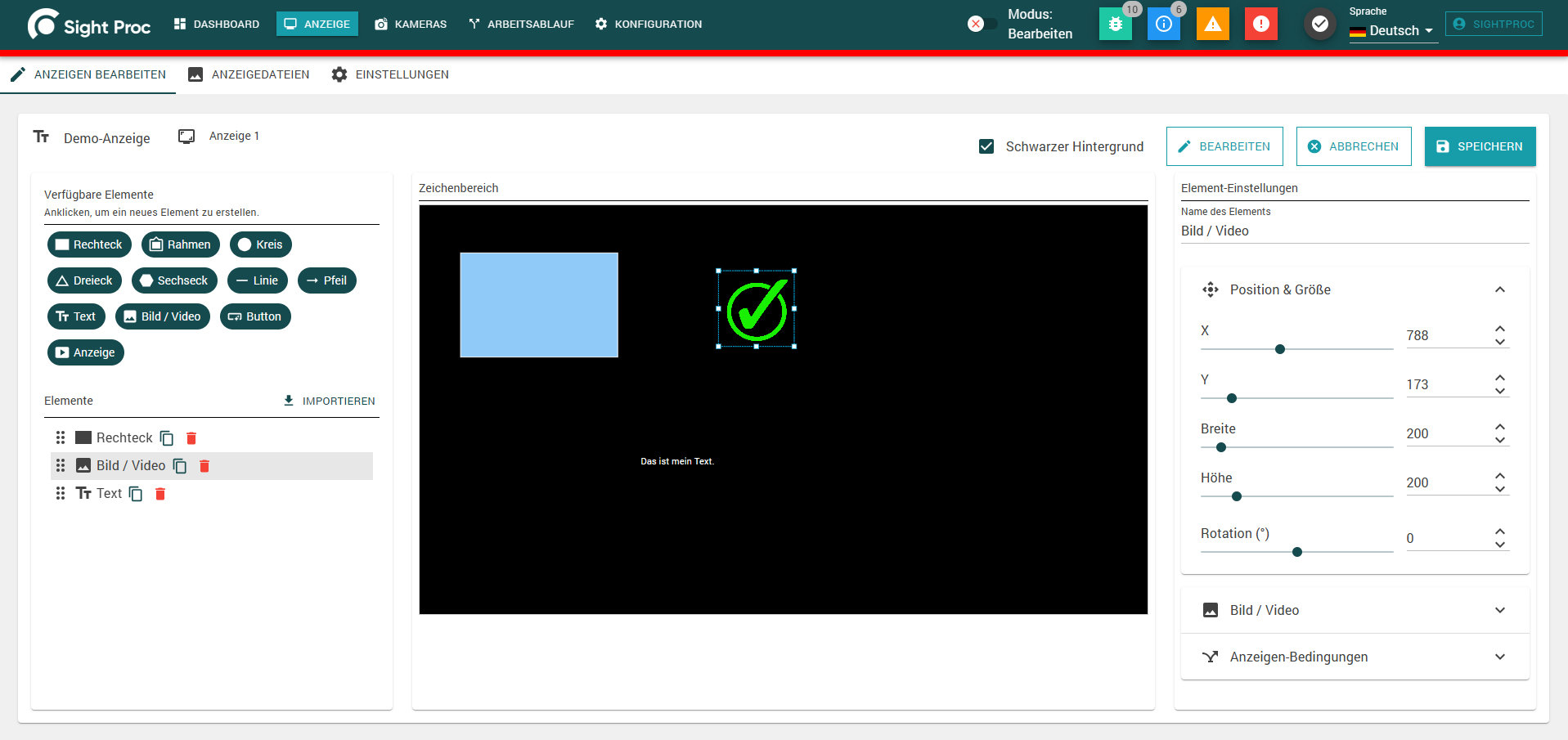Image resolution: width=1568 pixels, height=740 pixels.
Task: Click the Abbrechen button
Action: [x=1354, y=146]
